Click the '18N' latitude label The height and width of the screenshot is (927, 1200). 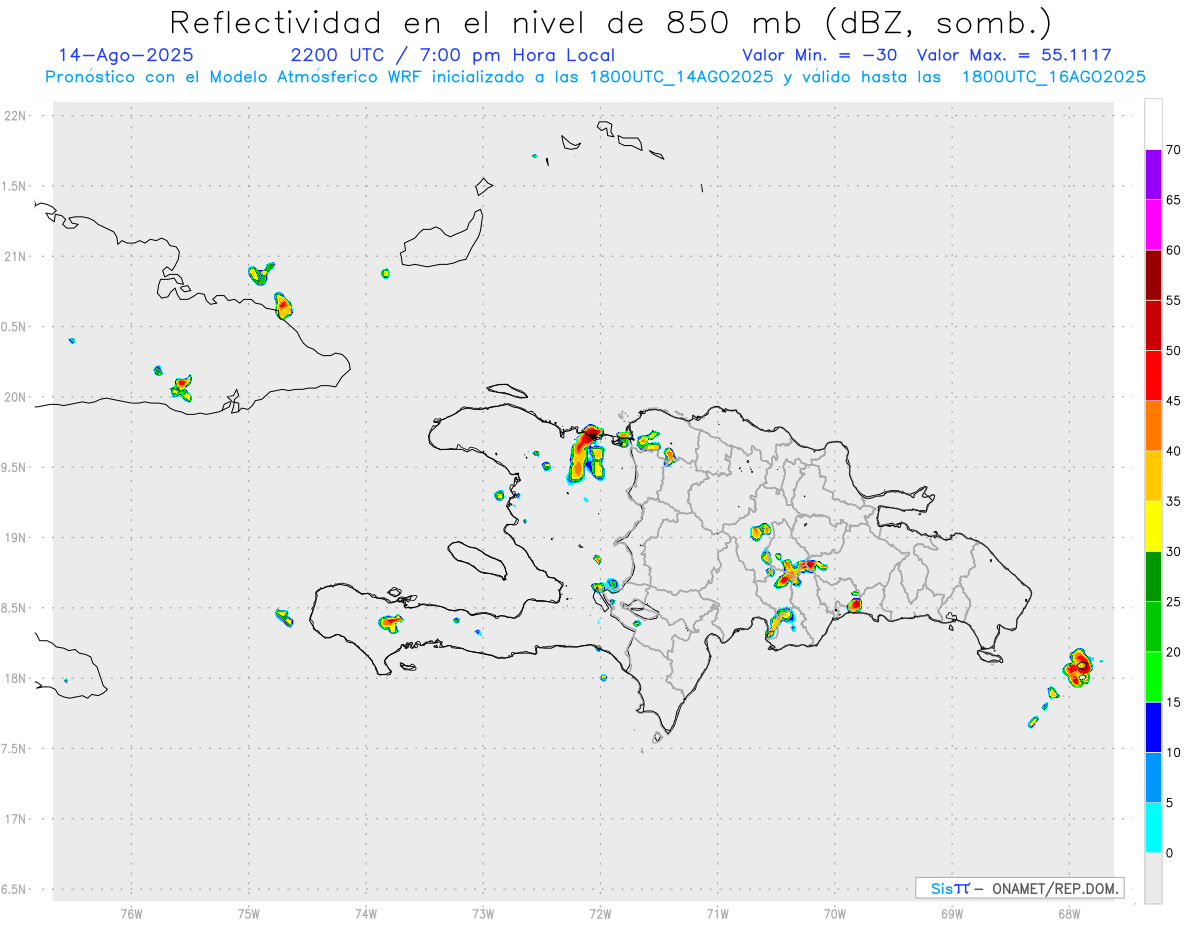click(17, 678)
